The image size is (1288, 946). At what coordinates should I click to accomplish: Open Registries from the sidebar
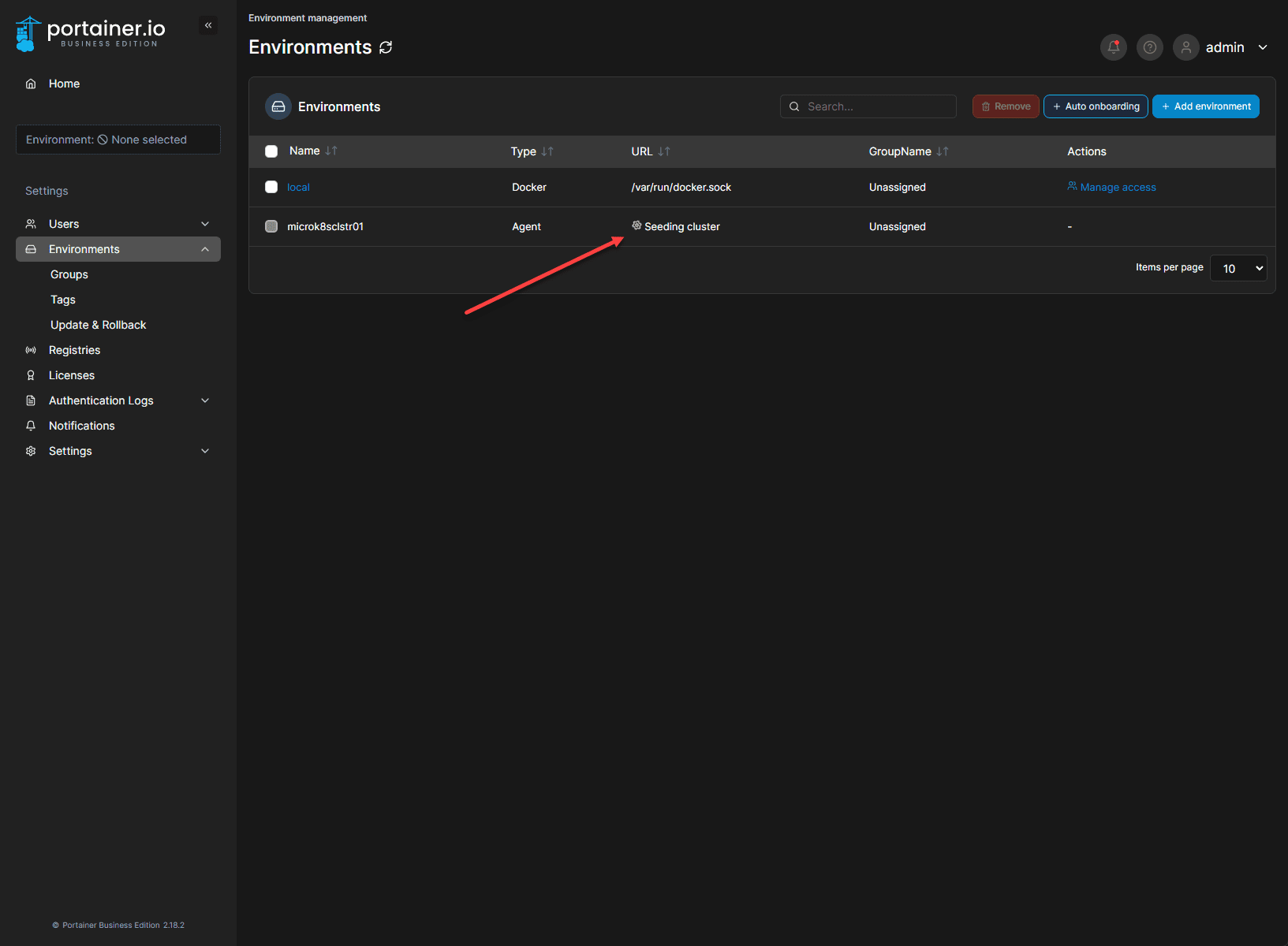point(74,350)
